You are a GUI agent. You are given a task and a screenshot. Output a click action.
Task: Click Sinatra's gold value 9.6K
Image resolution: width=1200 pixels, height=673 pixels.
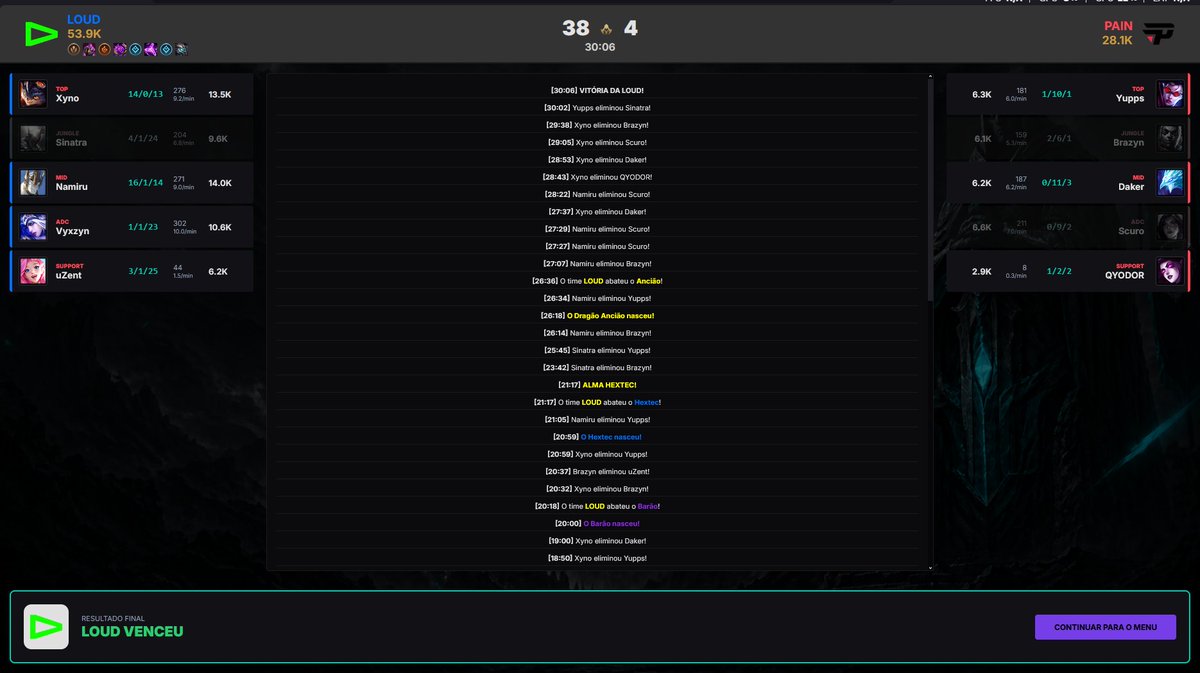(220, 139)
